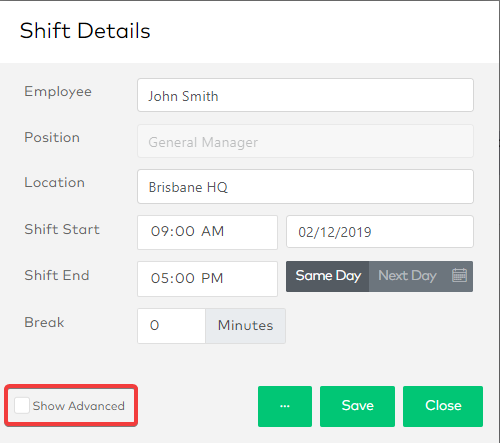Close the Shift Details dialog
This screenshot has height=443, width=500.
pyautogui.click(x=443, y=406)
